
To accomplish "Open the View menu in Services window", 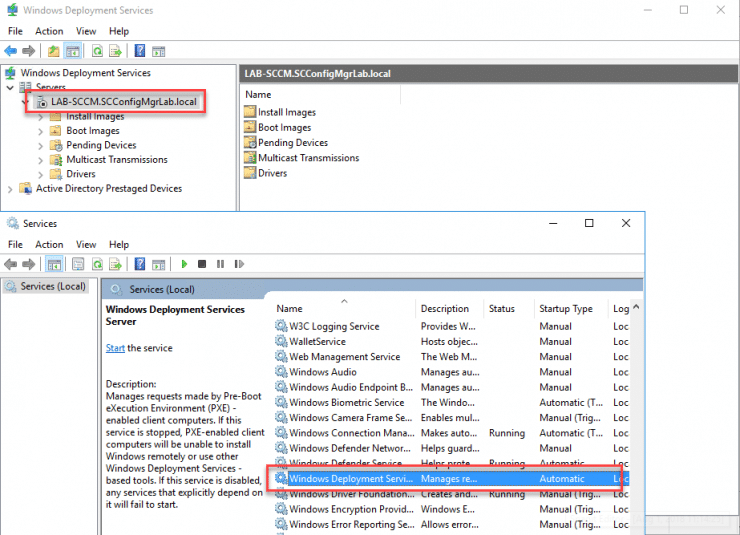I will (86, 244).
